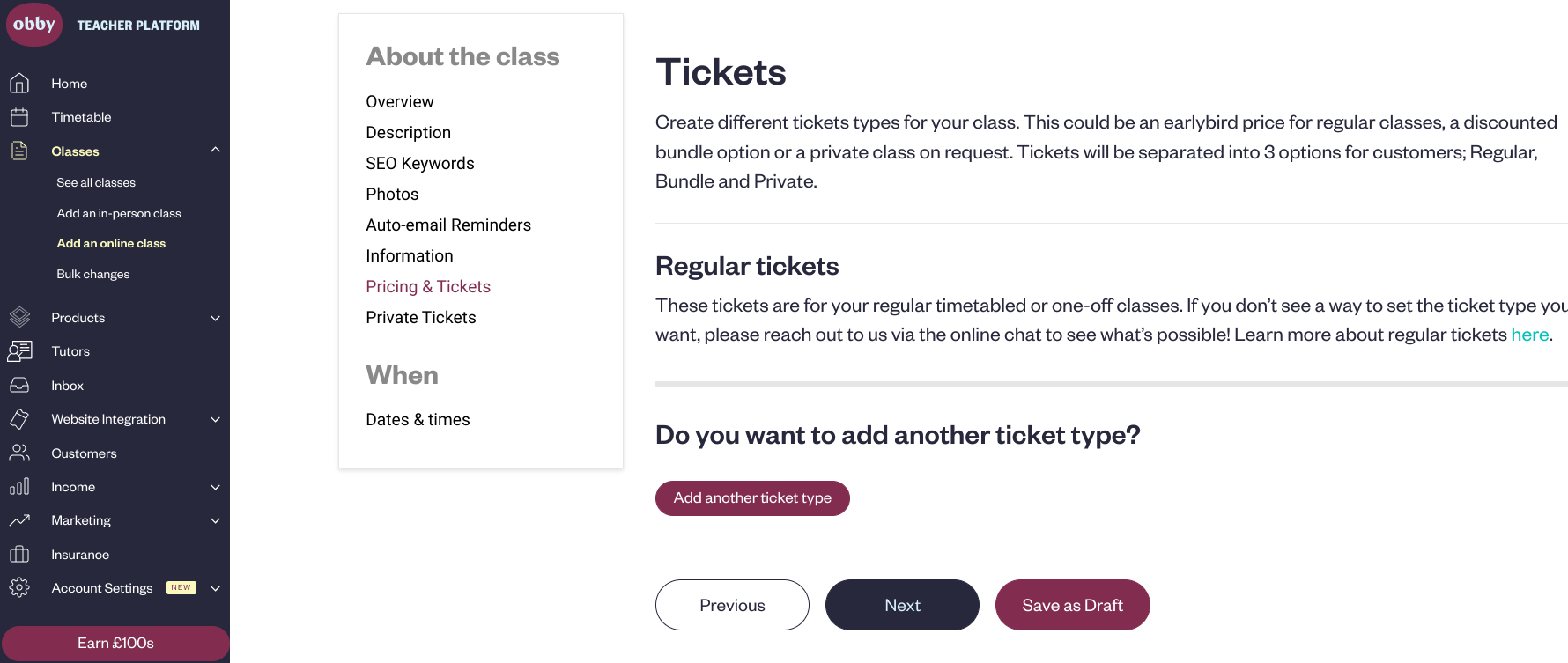Open the regular tickets 'here' link

(x=1529, y=335)
